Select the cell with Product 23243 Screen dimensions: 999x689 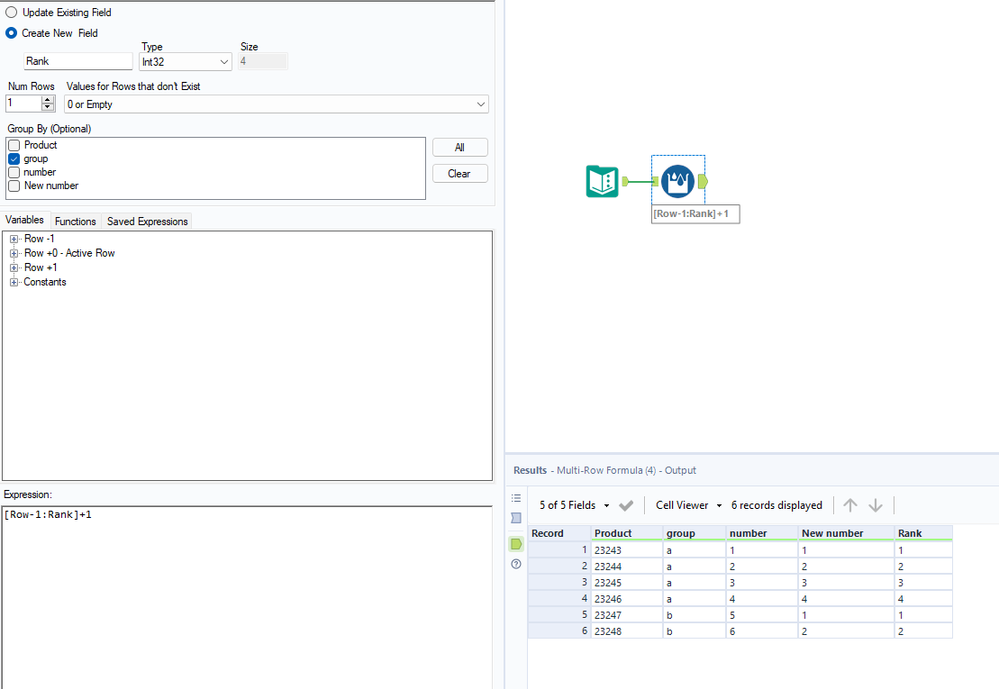[x=627, y=550]
